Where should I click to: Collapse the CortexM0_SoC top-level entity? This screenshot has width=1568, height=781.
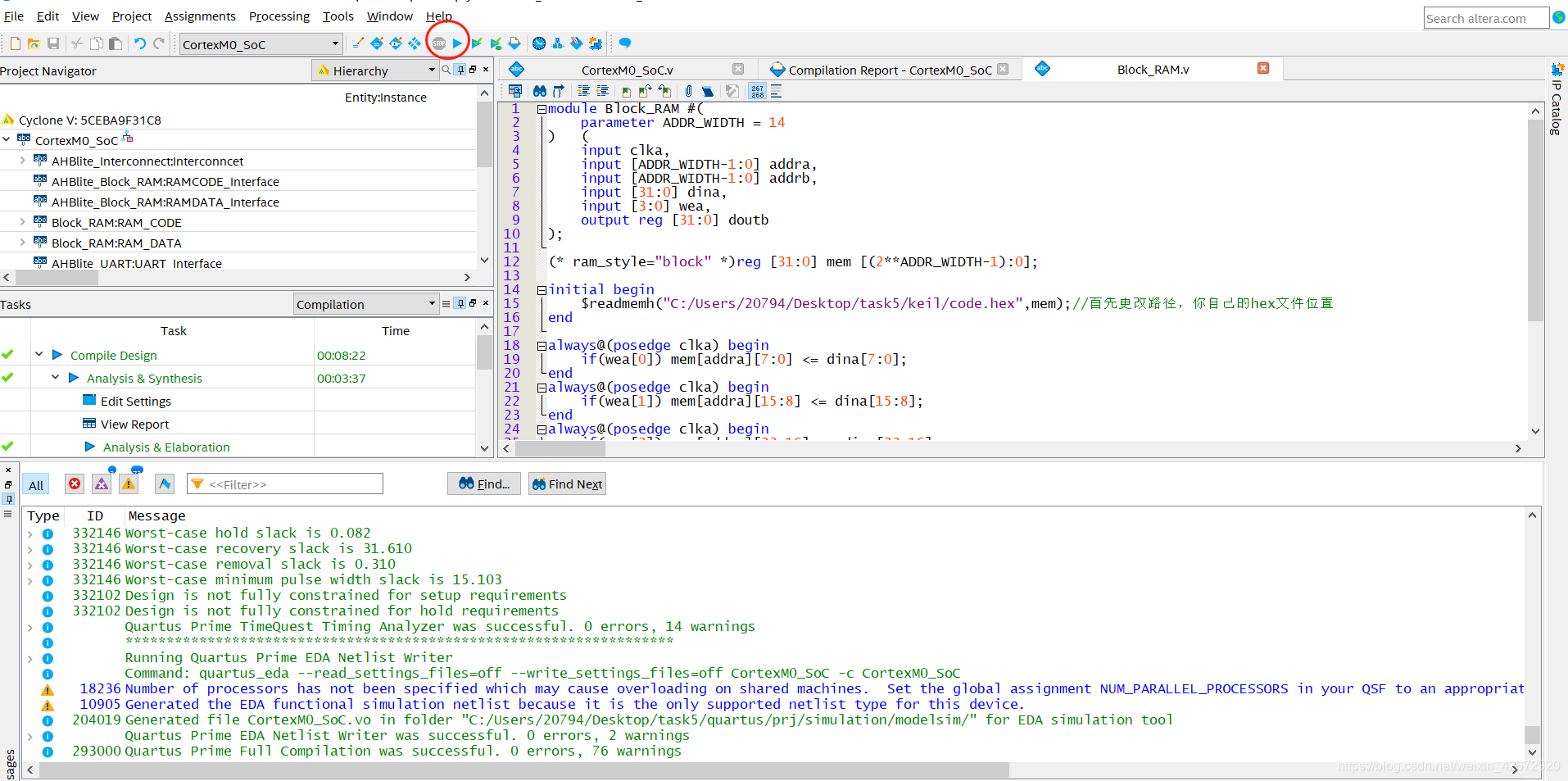7,140
